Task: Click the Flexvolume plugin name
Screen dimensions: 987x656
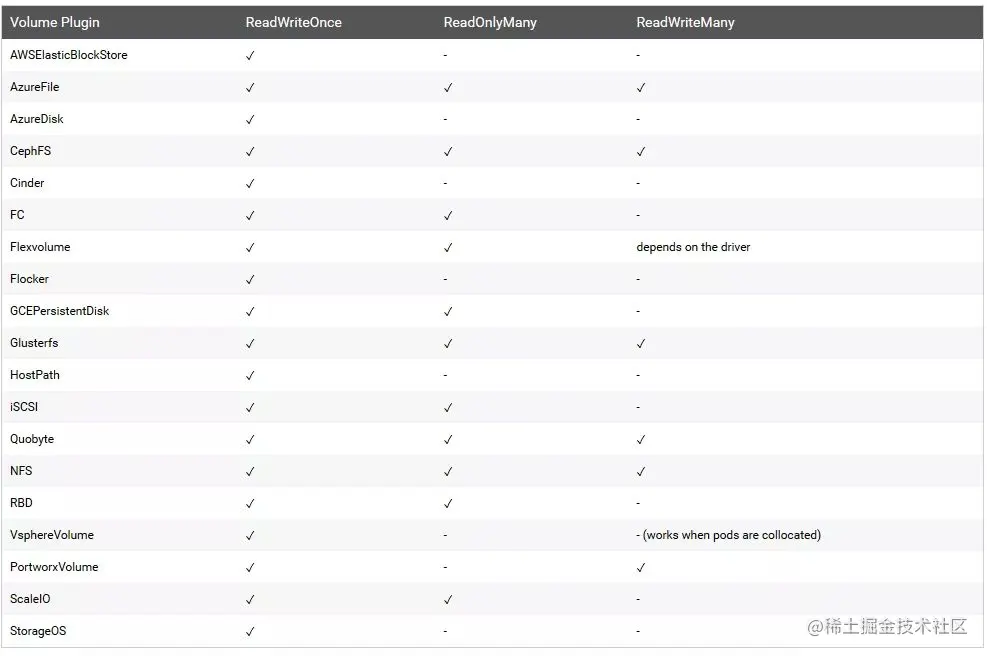Action: 40,247
